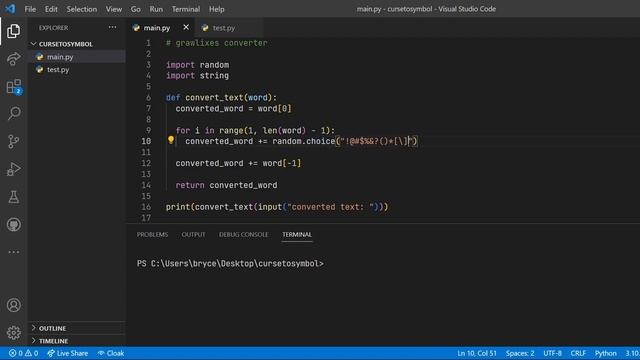Click the VS Code logo icon
Viewport: 640px width, 360px height.
[10, 9]
